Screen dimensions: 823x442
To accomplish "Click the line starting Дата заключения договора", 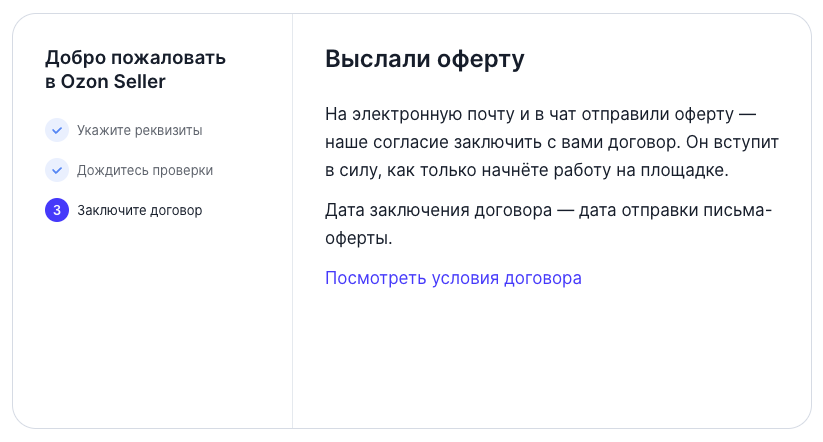I will (548, 210).
